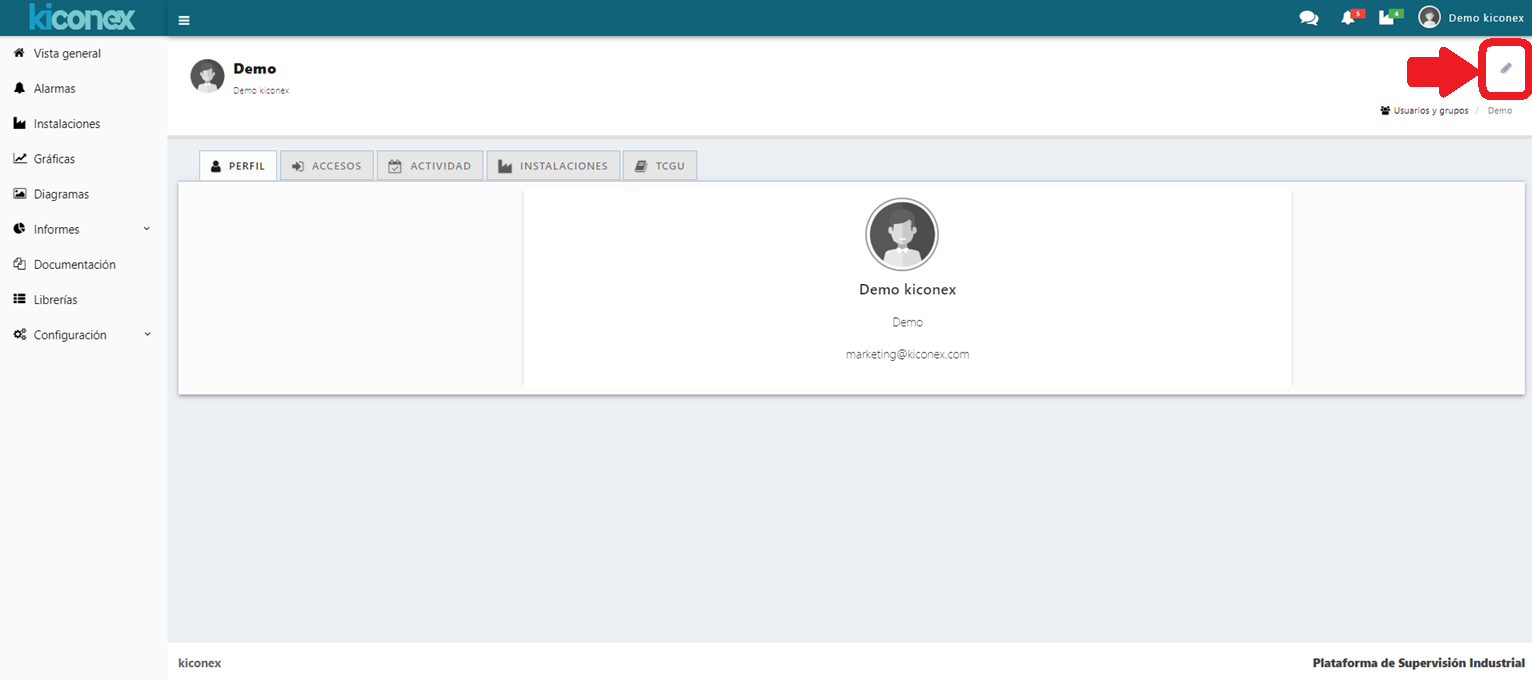Viewport: 1532px width, 680px height.
Task: Toggle the hamburger sidebar menu
Action: tap(184, 20)
